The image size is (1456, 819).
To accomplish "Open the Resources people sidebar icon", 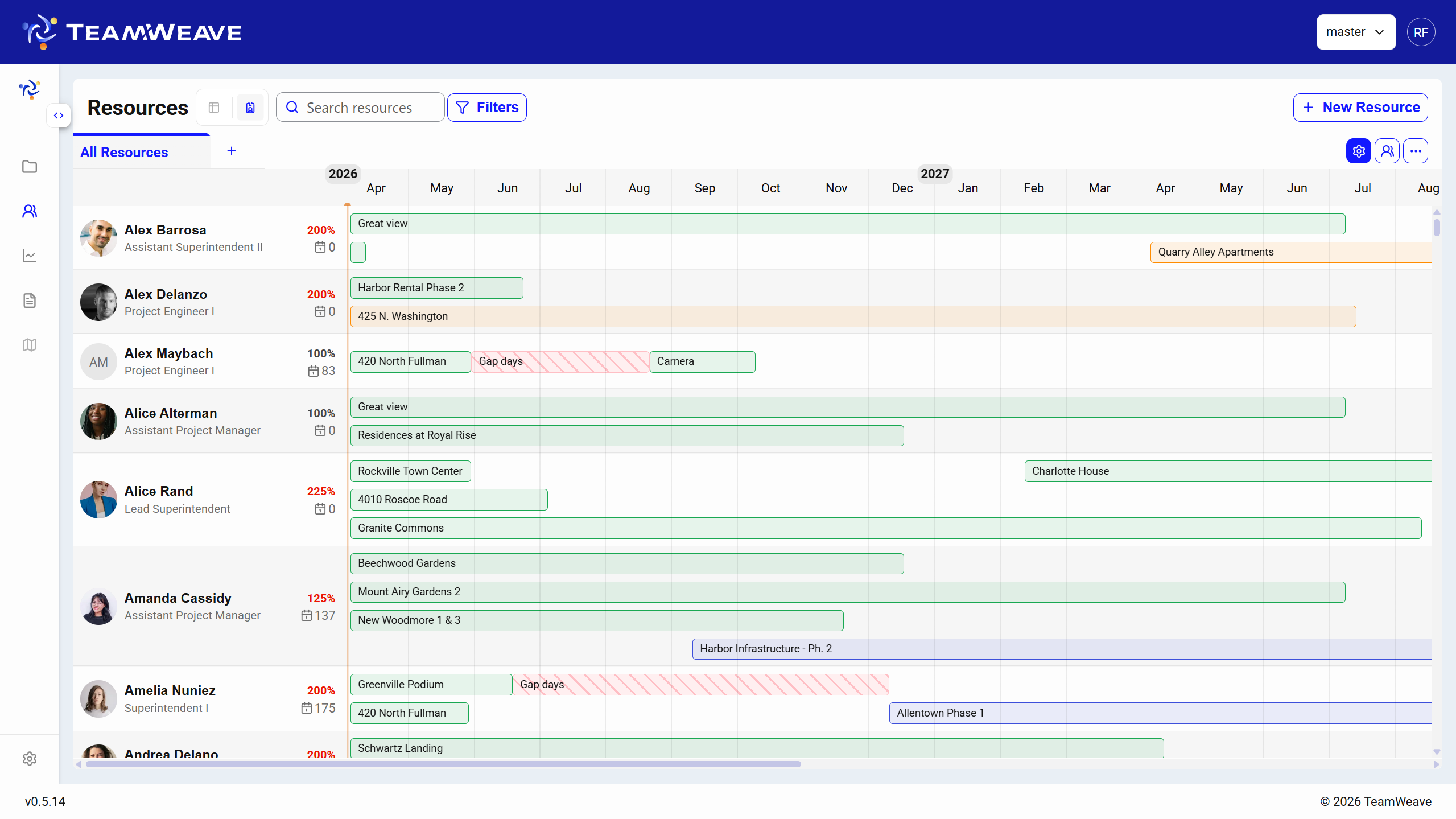I will (x=30, y=211).
